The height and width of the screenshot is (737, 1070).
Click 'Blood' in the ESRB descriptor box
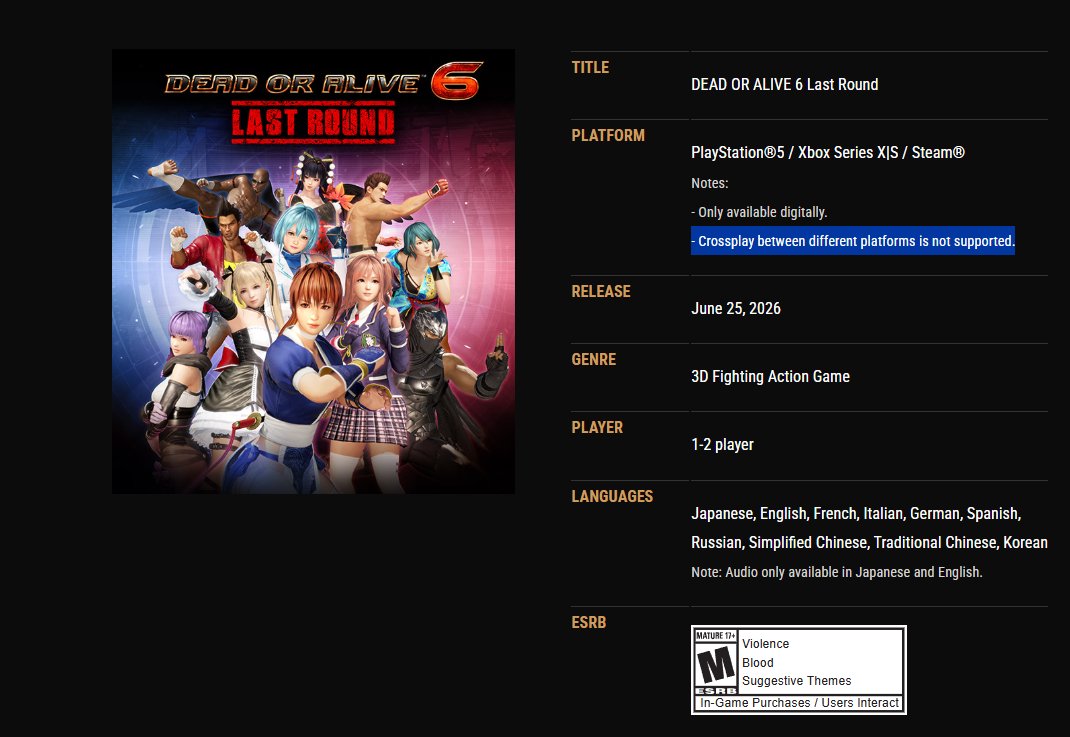pos(758,663)
